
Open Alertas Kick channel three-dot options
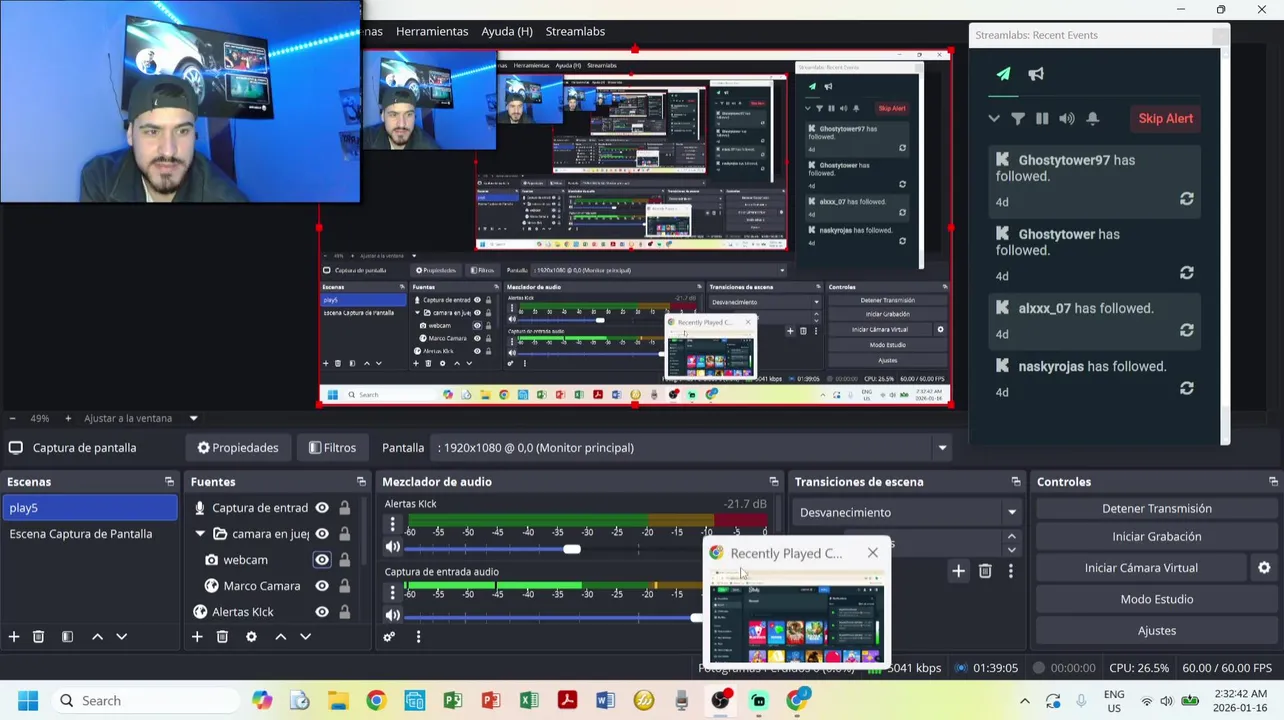tap(392, 523)
